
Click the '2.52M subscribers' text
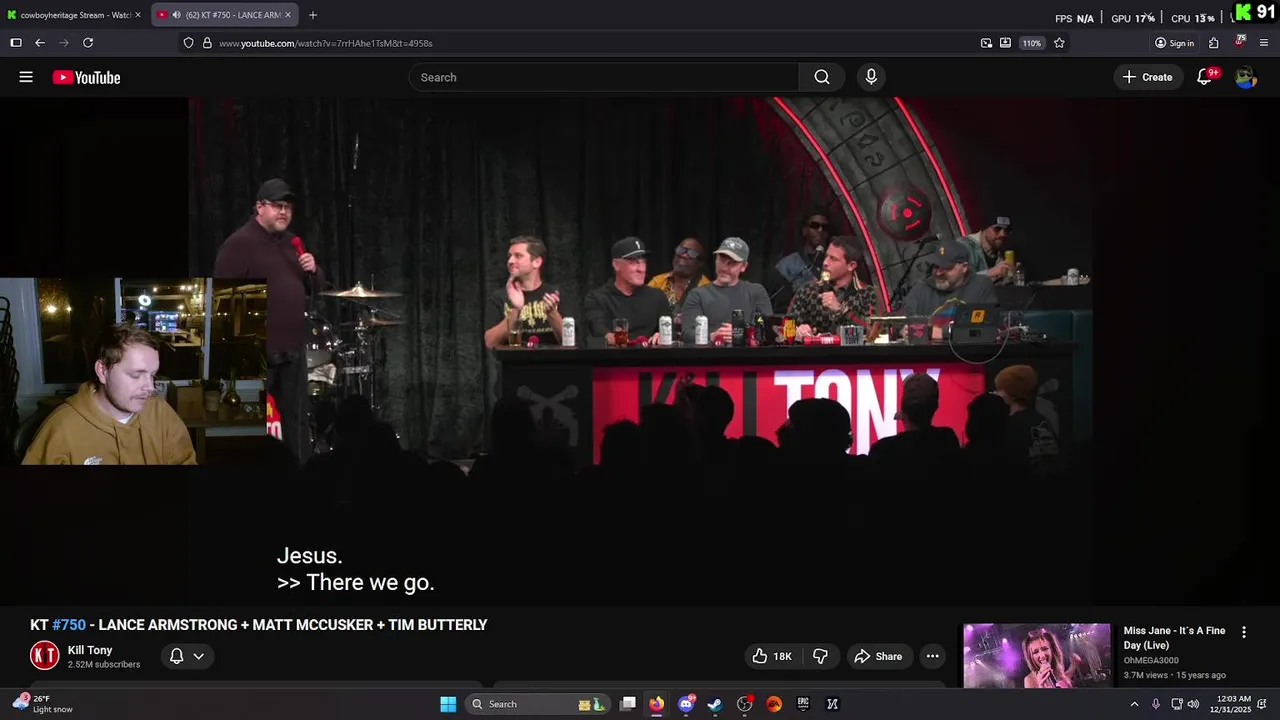[104, 665]
